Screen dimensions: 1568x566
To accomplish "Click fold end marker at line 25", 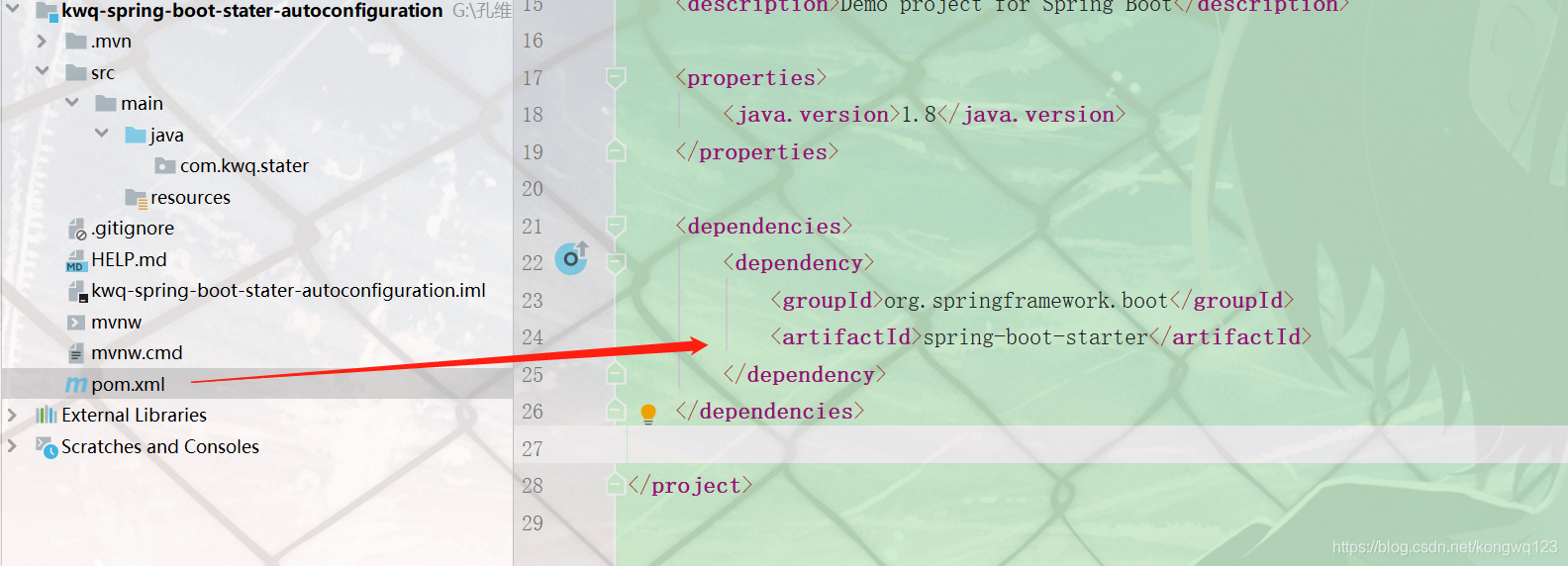I will 616,374.
